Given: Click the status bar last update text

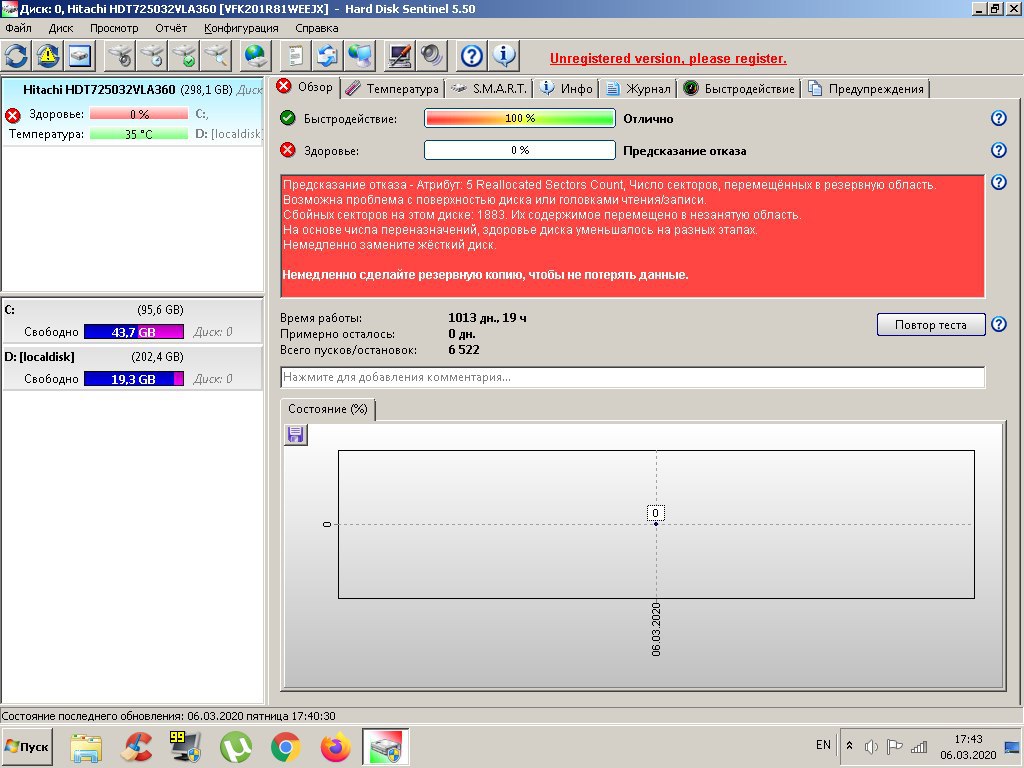Looking at the screenshot, I should [168, 716].
